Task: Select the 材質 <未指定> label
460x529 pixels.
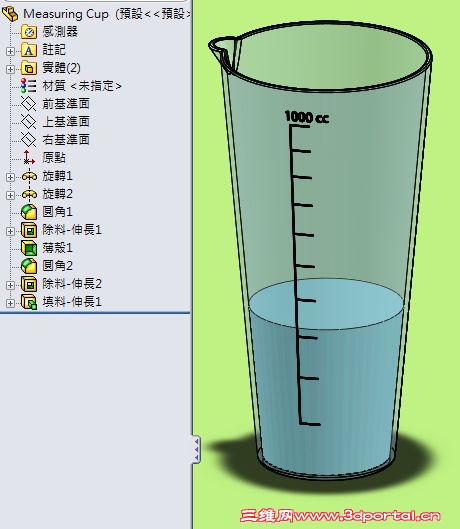Action: [x=82, y=86]
